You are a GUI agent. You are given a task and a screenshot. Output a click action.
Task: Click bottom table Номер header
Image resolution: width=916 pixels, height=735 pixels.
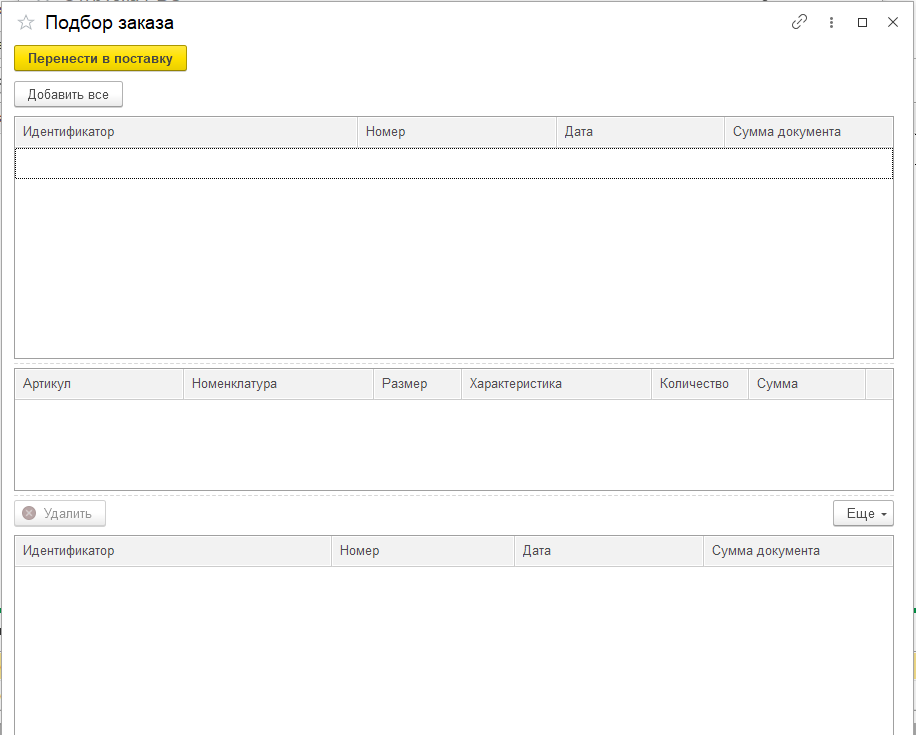pos(423,551)
